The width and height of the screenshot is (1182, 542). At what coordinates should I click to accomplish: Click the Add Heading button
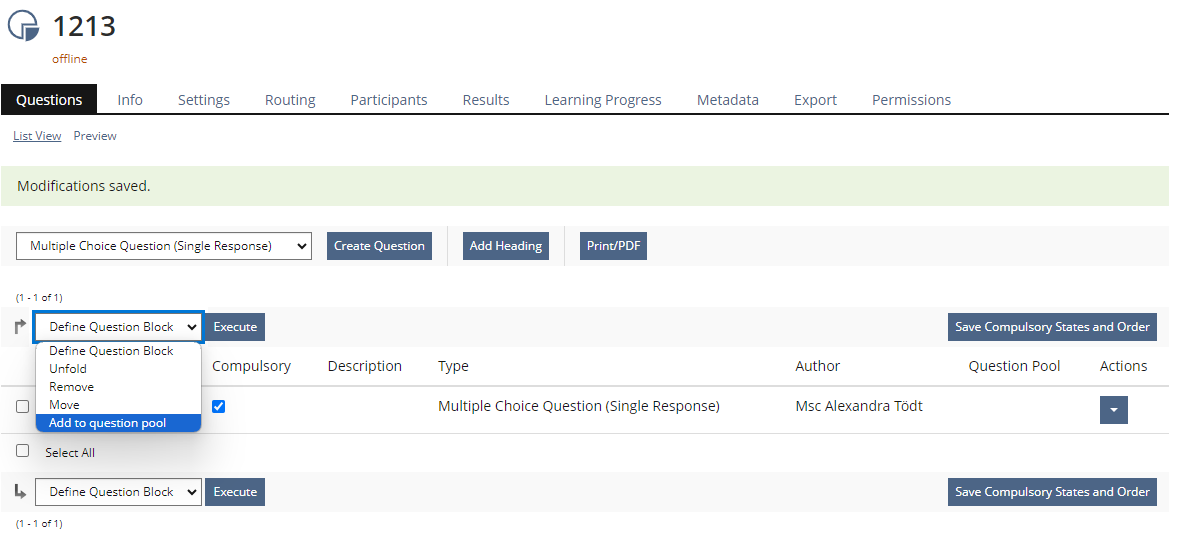pyautogui.click(x=506, y=246)
